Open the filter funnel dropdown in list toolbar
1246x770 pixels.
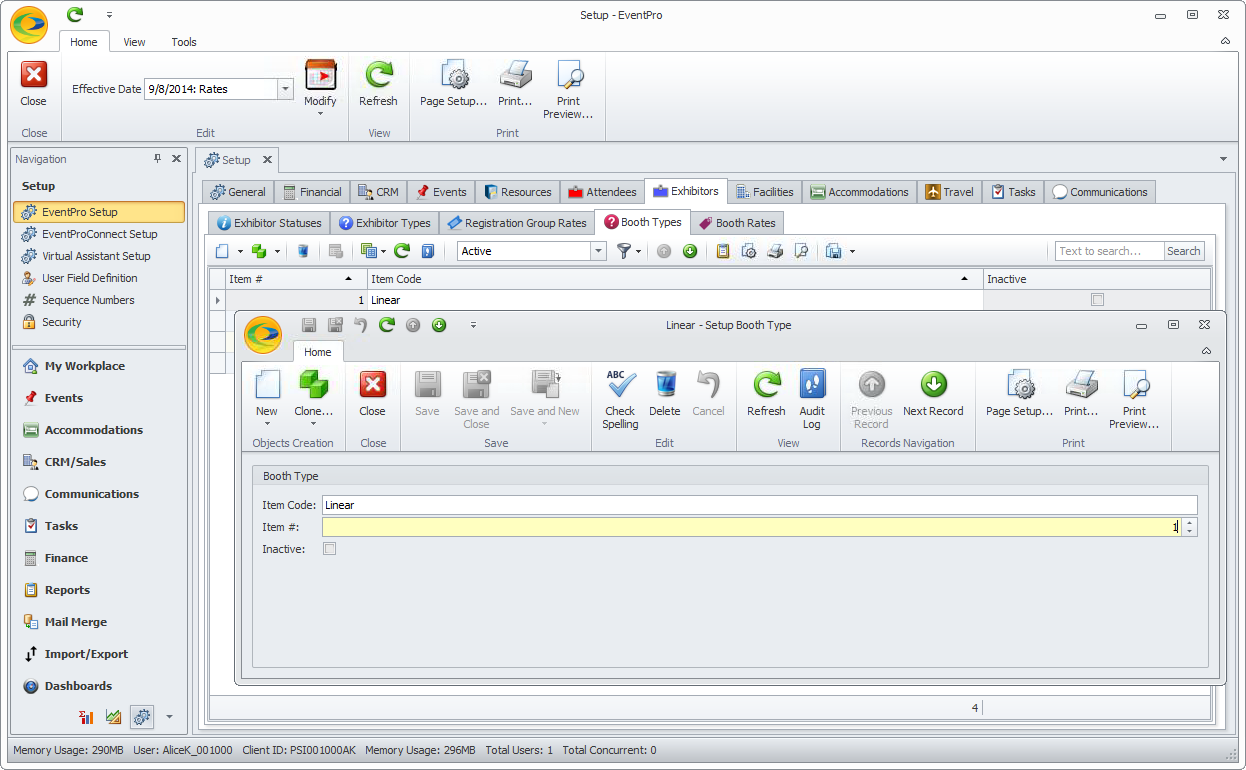tap(639, 251)
